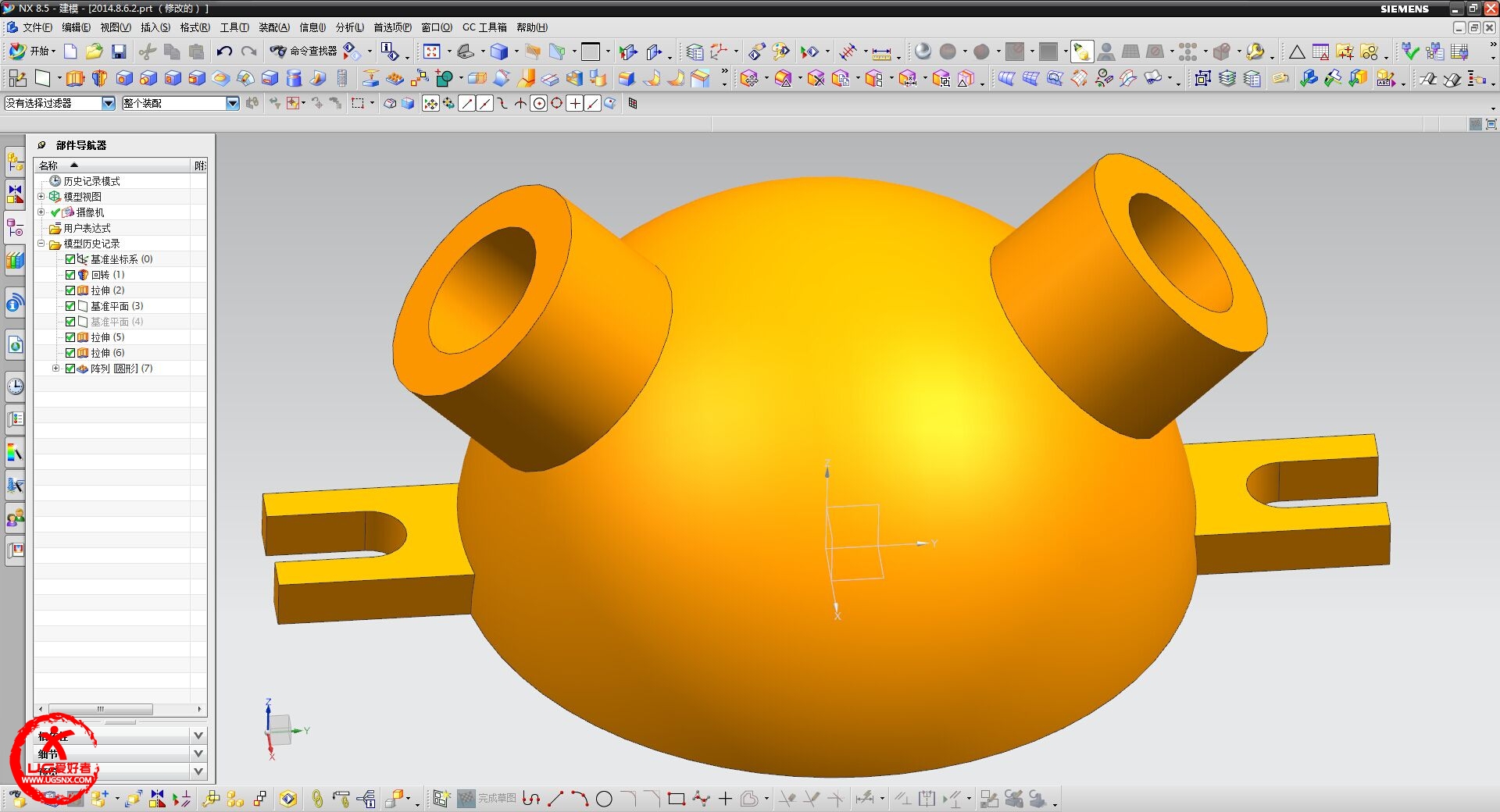Click the navigator scroll right arrow
1500x812 pixels.
tap(200, 709)
